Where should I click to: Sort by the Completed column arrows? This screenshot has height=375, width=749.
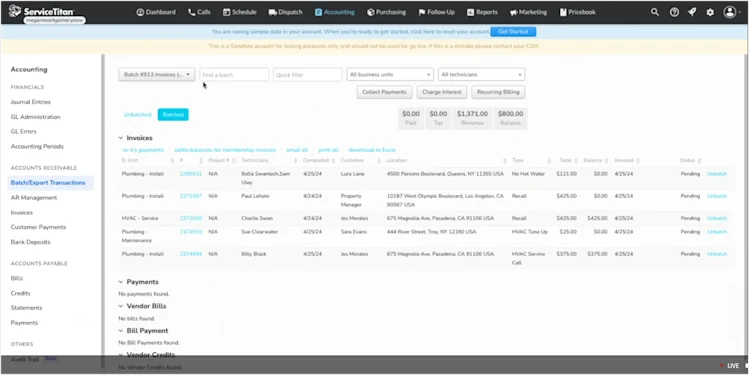coord(333,161)
